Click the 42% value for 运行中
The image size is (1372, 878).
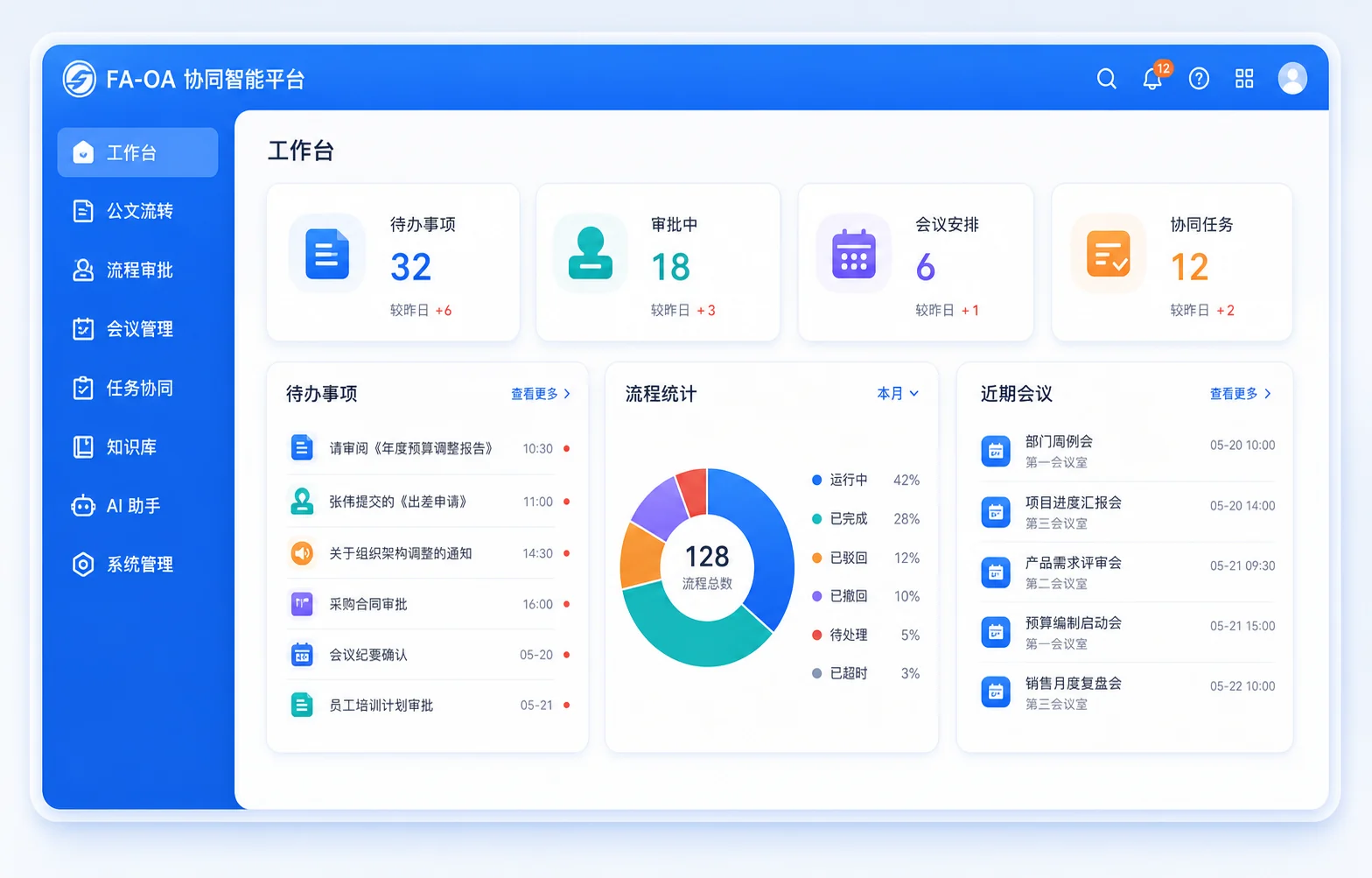[906, 480]
